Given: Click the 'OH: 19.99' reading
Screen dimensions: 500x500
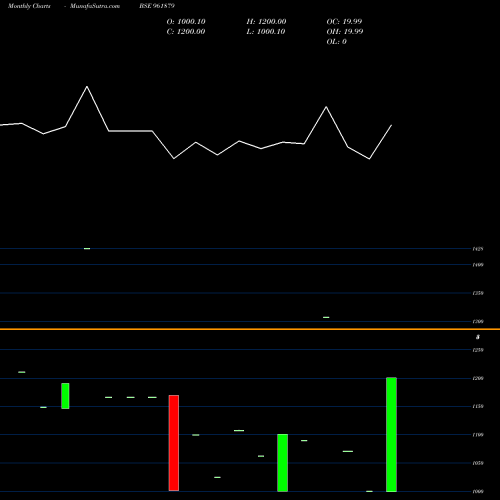Looking at the screenshot, I should pos(345,32).
